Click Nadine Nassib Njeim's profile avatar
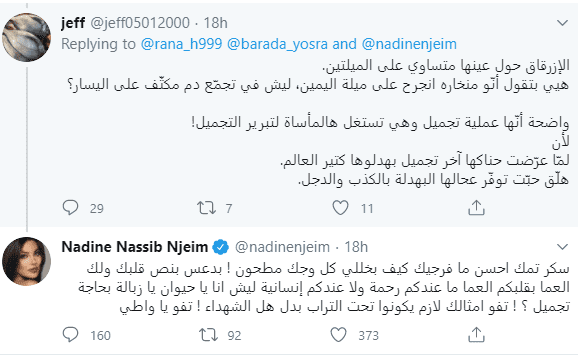The image size is (578, 360). tap(26, 261)
